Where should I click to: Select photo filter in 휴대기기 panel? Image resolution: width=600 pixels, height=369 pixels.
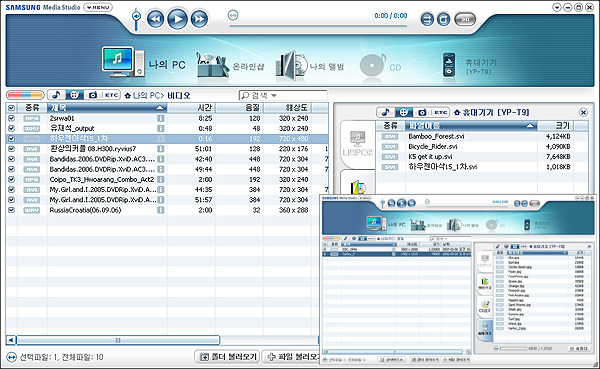422,112
